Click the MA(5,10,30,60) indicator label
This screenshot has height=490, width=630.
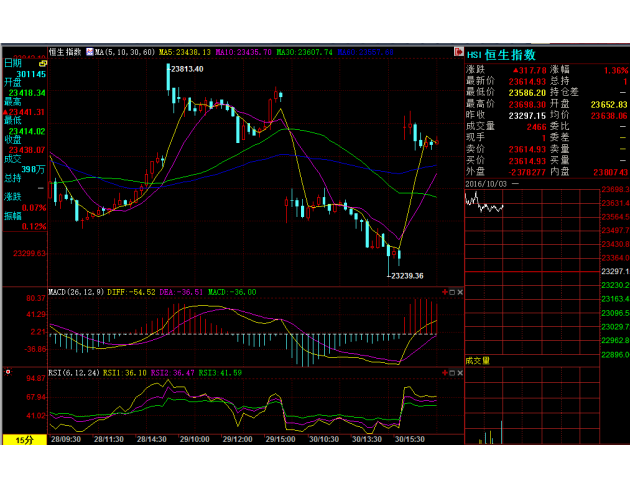point(125,52)
